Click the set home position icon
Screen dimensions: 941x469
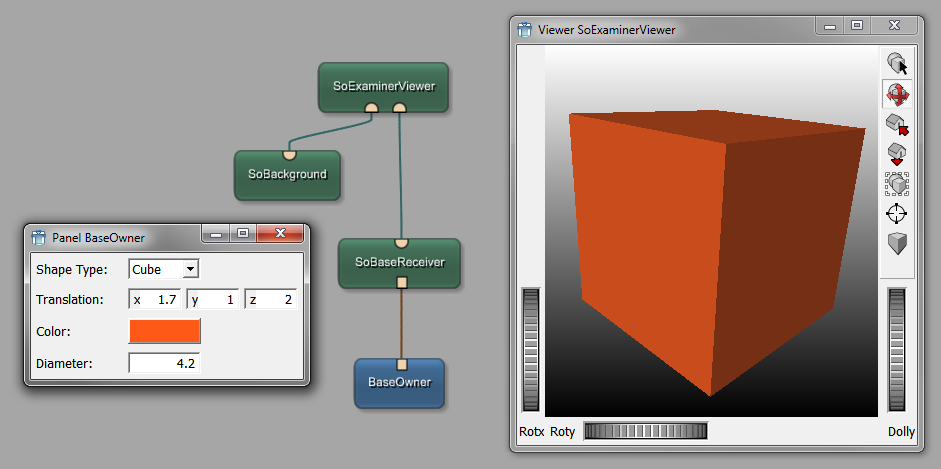[x=897, y=154]
